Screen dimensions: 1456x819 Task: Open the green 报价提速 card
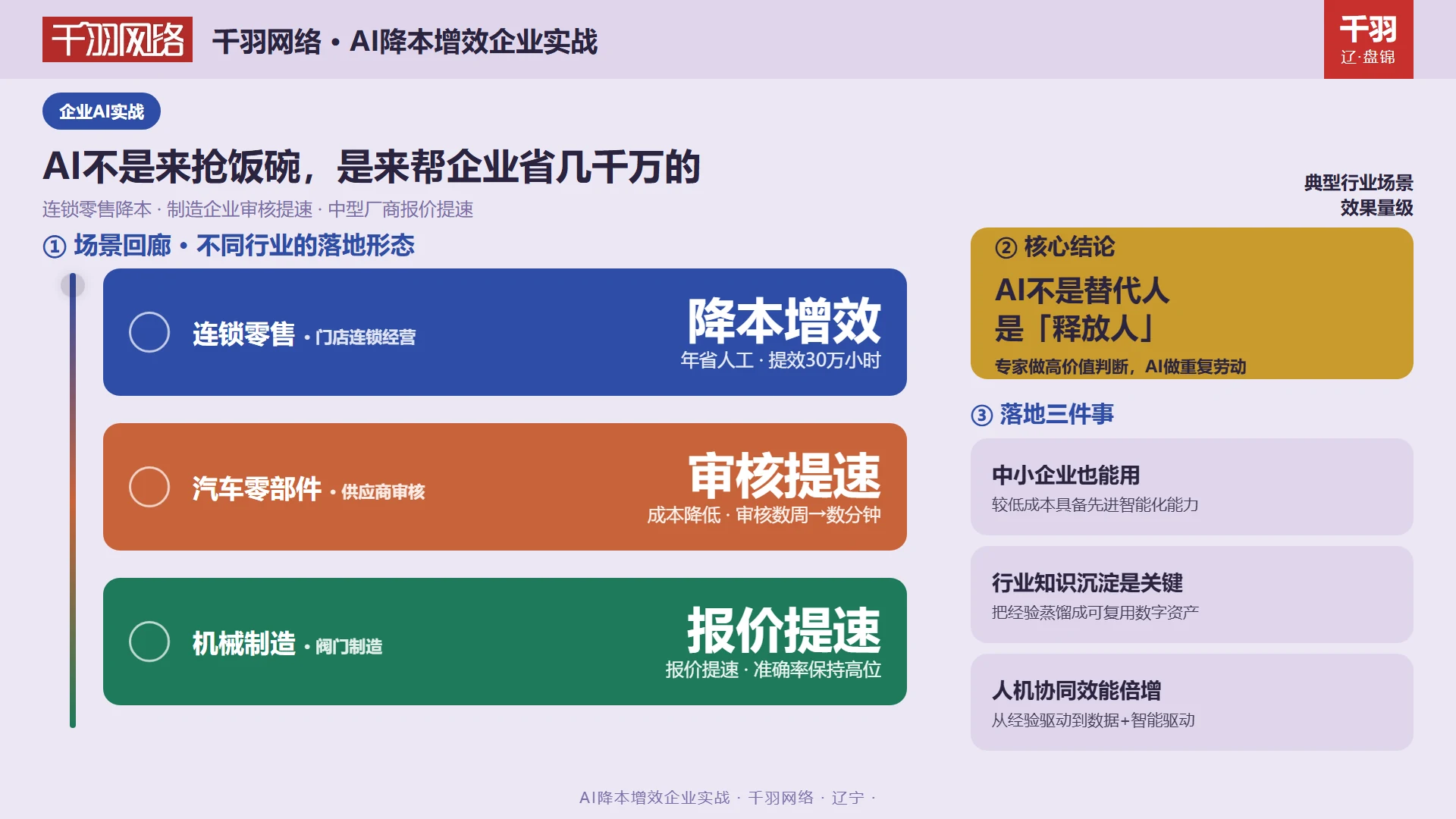click(505, 642)
